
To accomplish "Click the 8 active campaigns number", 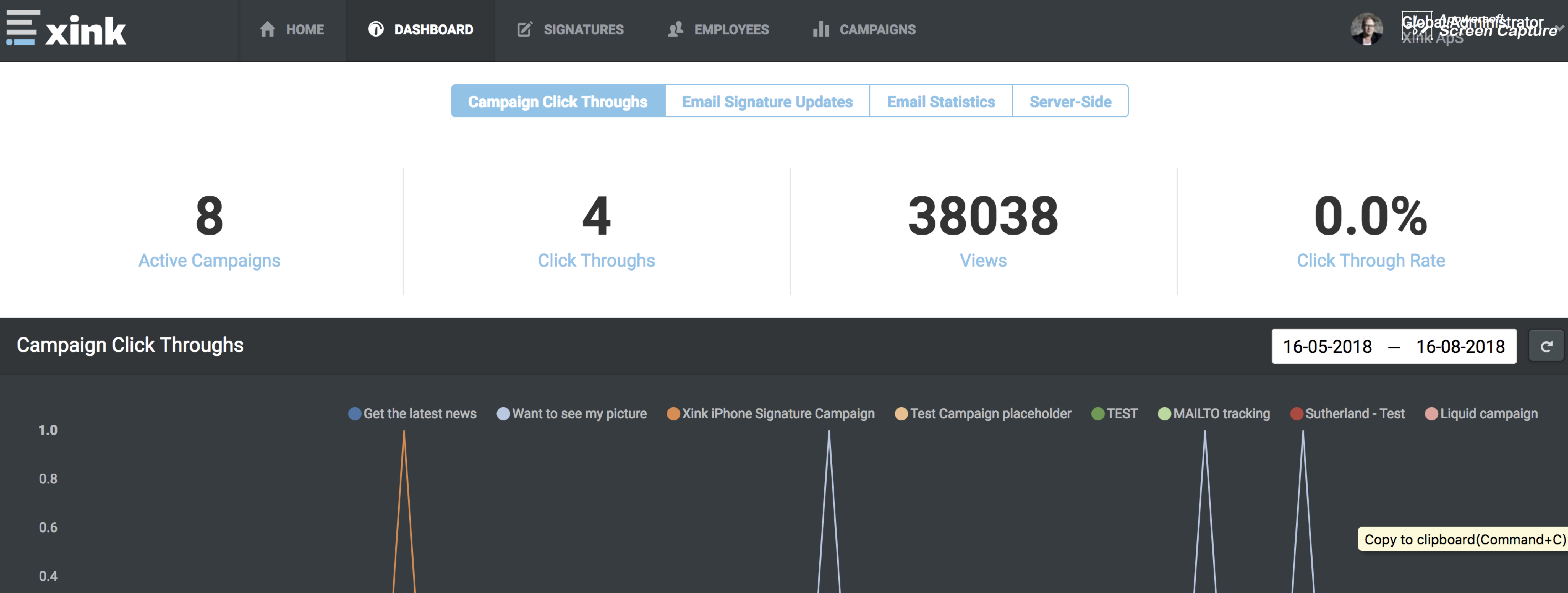I will coord(209,216).
